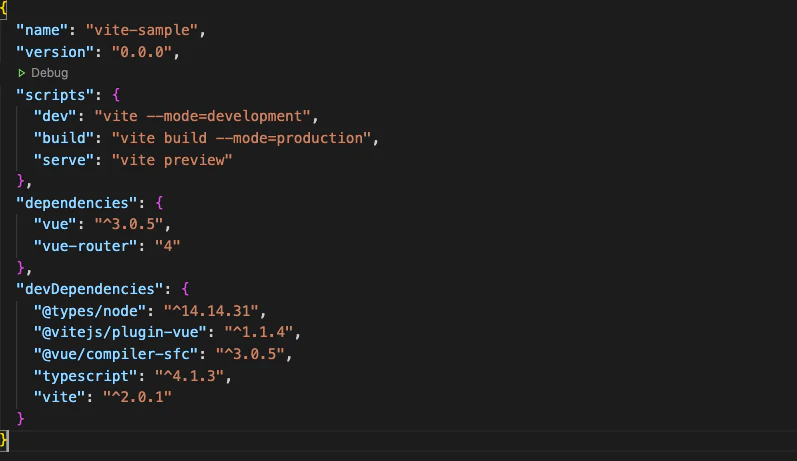
Task: Click the "vite-sample" value
Action: 141,30
